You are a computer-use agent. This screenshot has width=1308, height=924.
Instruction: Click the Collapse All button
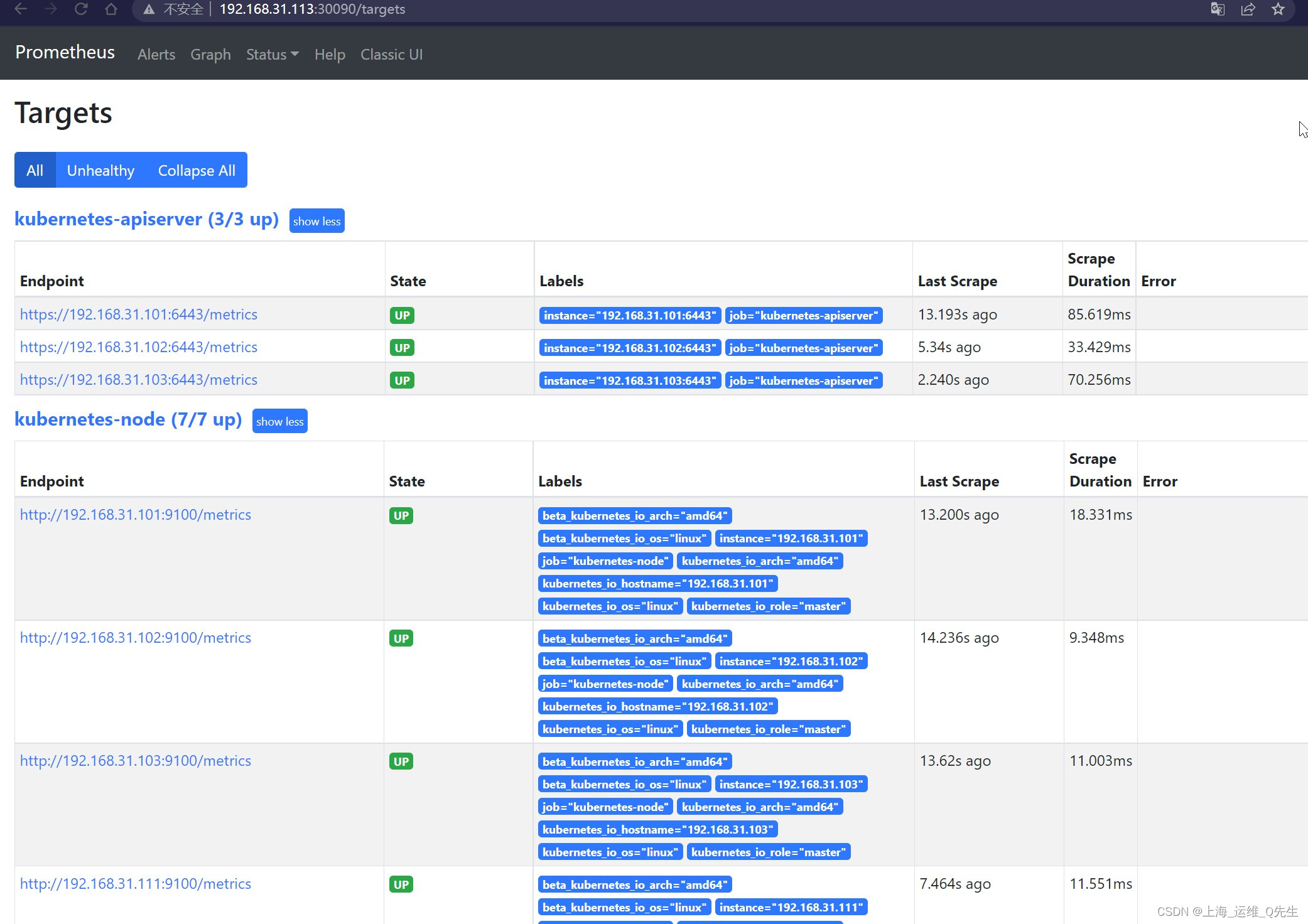197,170
